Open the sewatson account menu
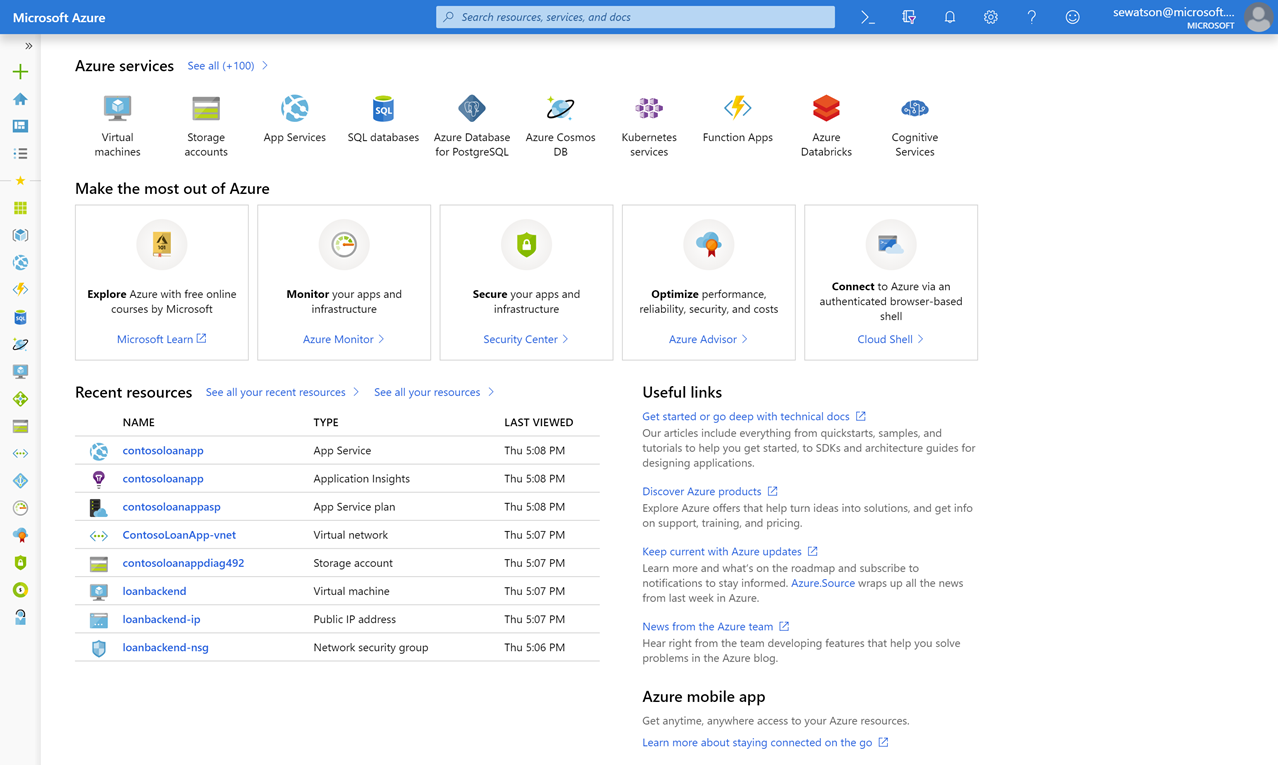The height and width of the screenshot is (765, 1278). pyautogui.click(x=1191, y=17)
